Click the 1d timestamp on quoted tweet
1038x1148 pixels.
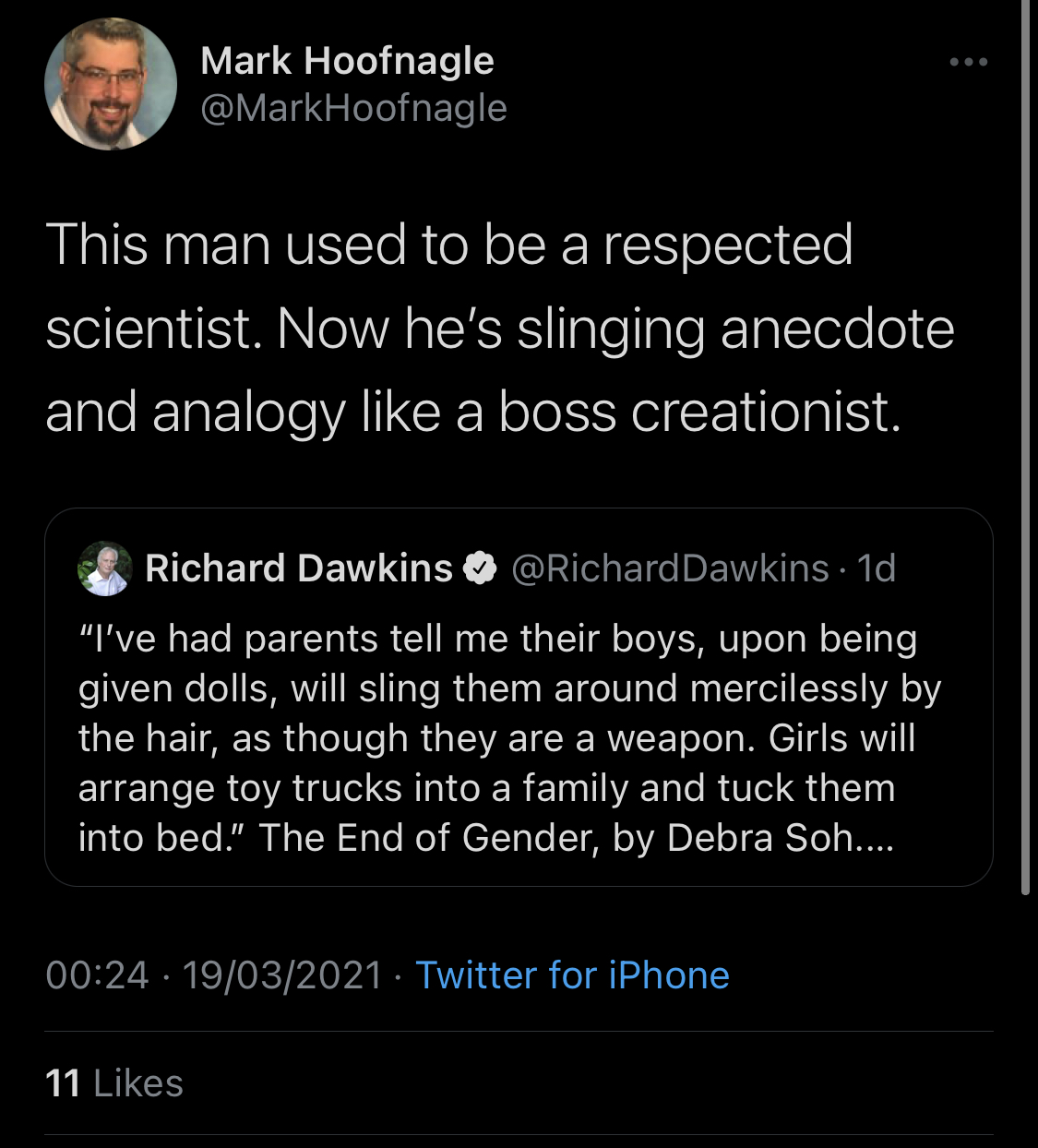click(x=877, y=568)
